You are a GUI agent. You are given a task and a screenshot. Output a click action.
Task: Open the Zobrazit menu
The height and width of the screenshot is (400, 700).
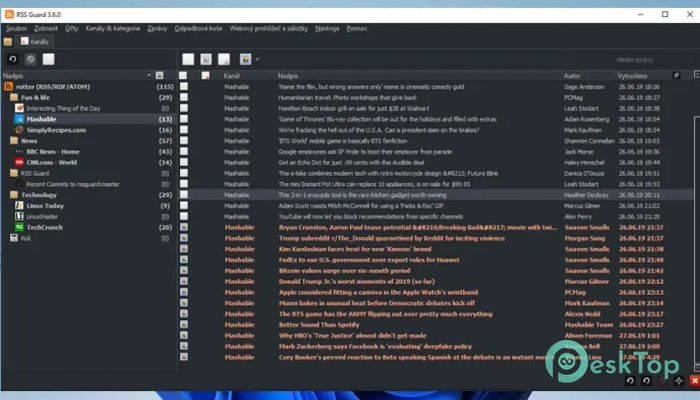46,29
